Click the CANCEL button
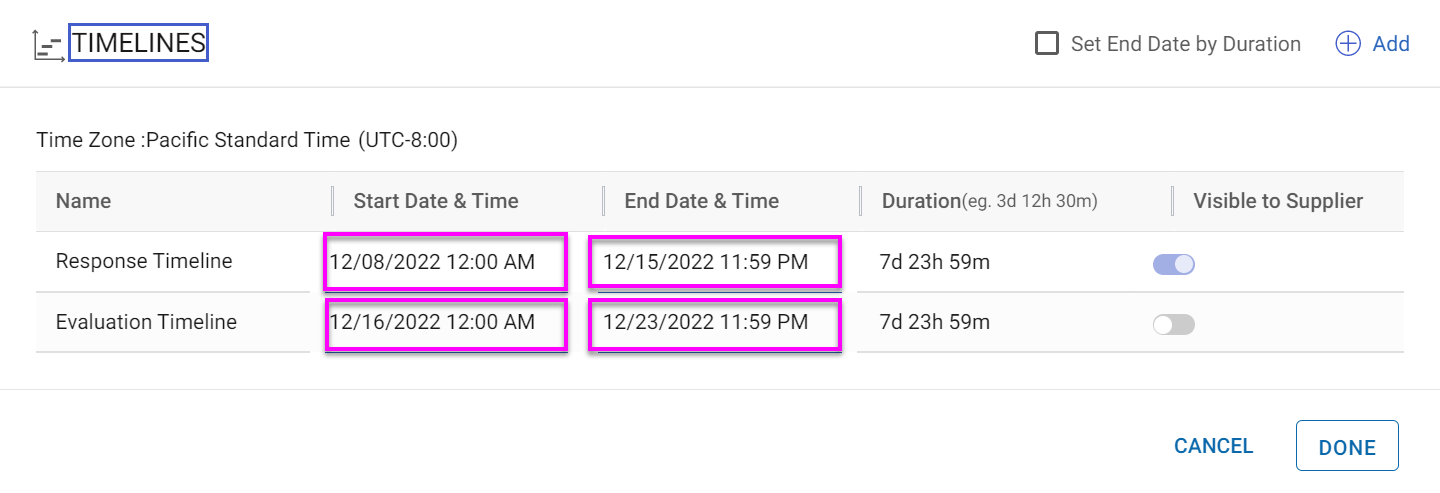Viewport: 1440px width, 493px height. pyautogui.click(x=1213, y=446)
